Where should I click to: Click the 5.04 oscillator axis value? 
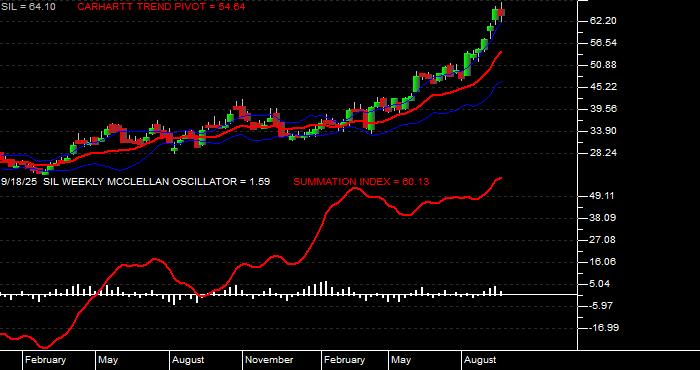click(600, 283)
